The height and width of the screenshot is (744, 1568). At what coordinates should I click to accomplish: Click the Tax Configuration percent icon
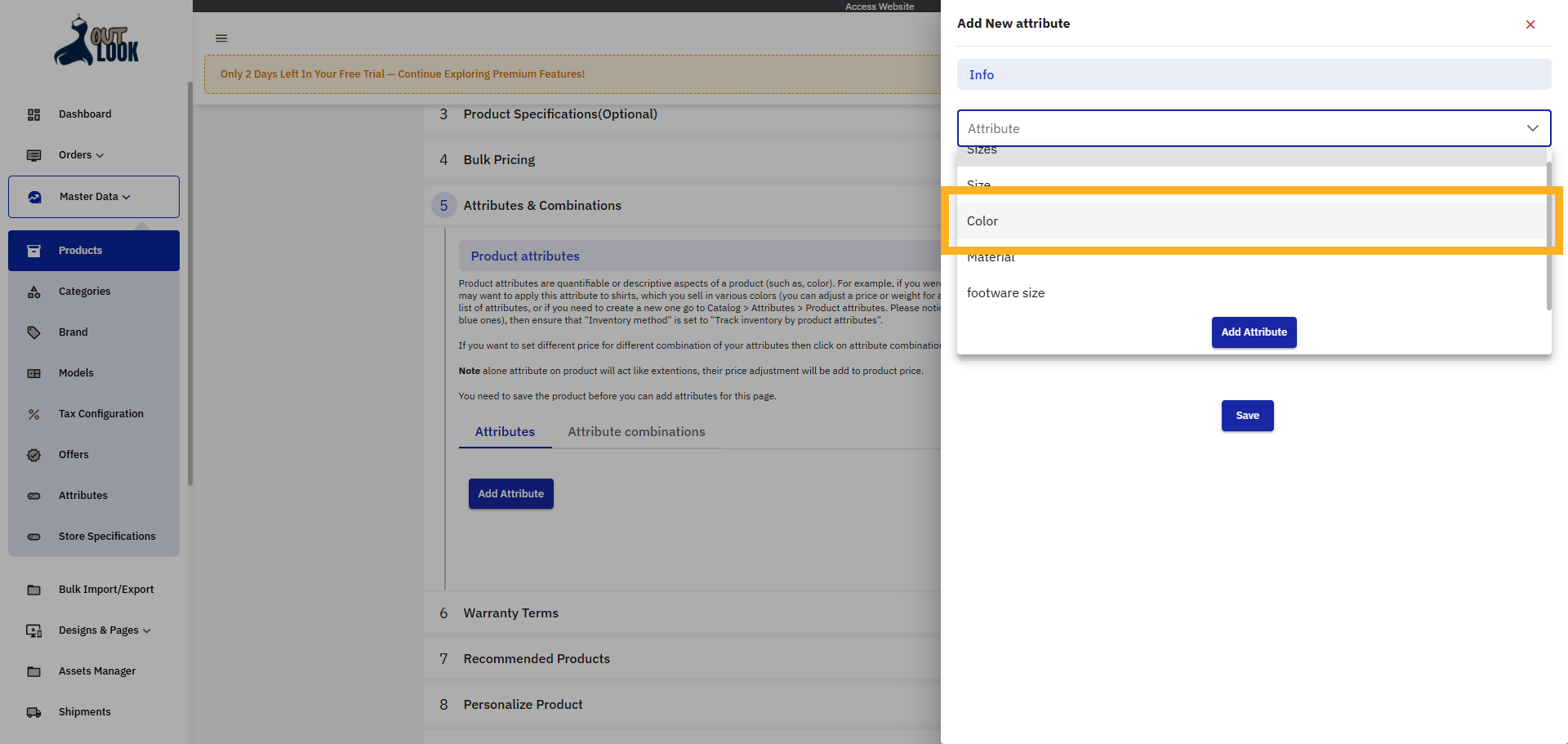[33, 414]
